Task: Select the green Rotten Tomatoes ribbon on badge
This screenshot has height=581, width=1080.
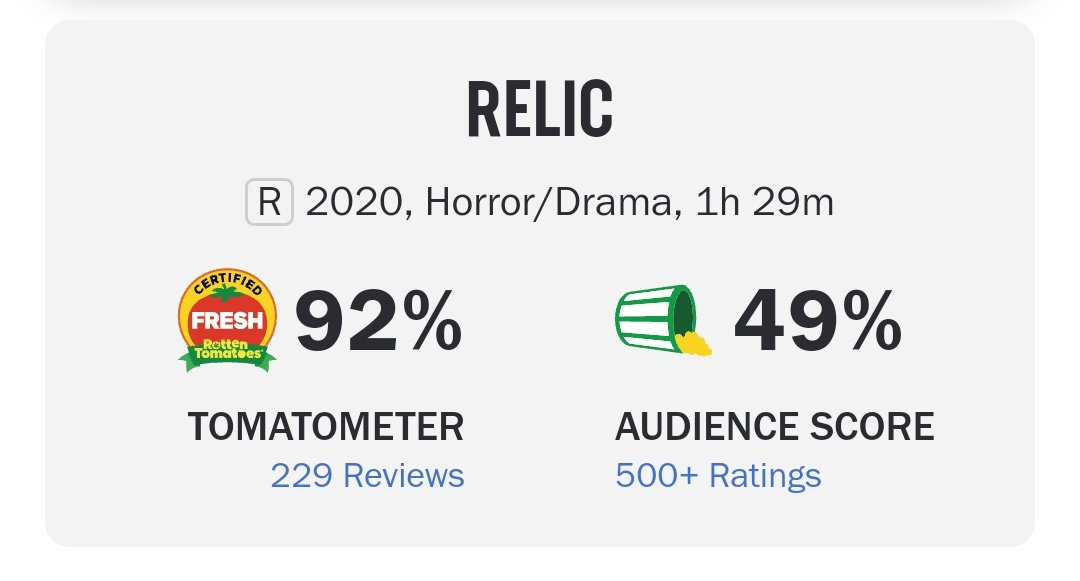Action: (x=227, y=354)
